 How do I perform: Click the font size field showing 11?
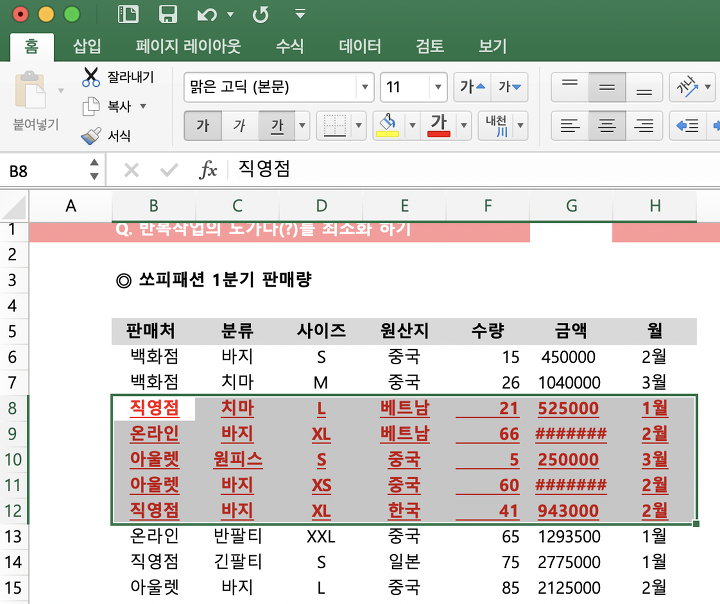click(405, 87)
